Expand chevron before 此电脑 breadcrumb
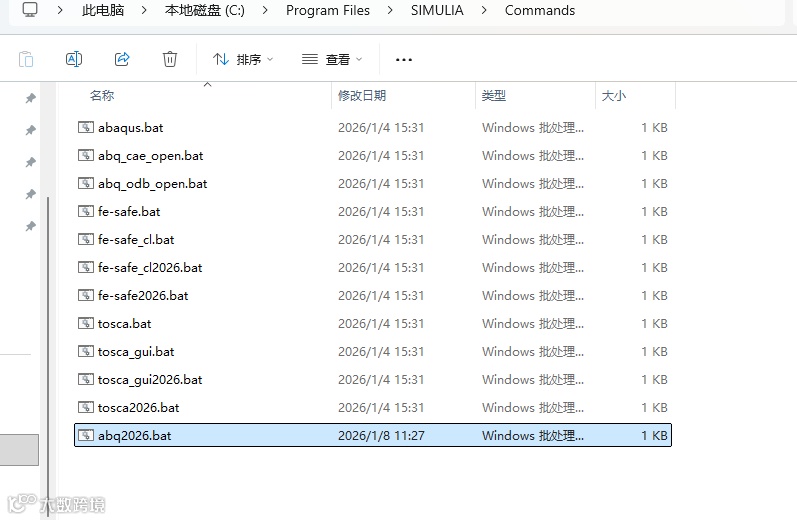 pyautogui.click(x=60, y=10)
